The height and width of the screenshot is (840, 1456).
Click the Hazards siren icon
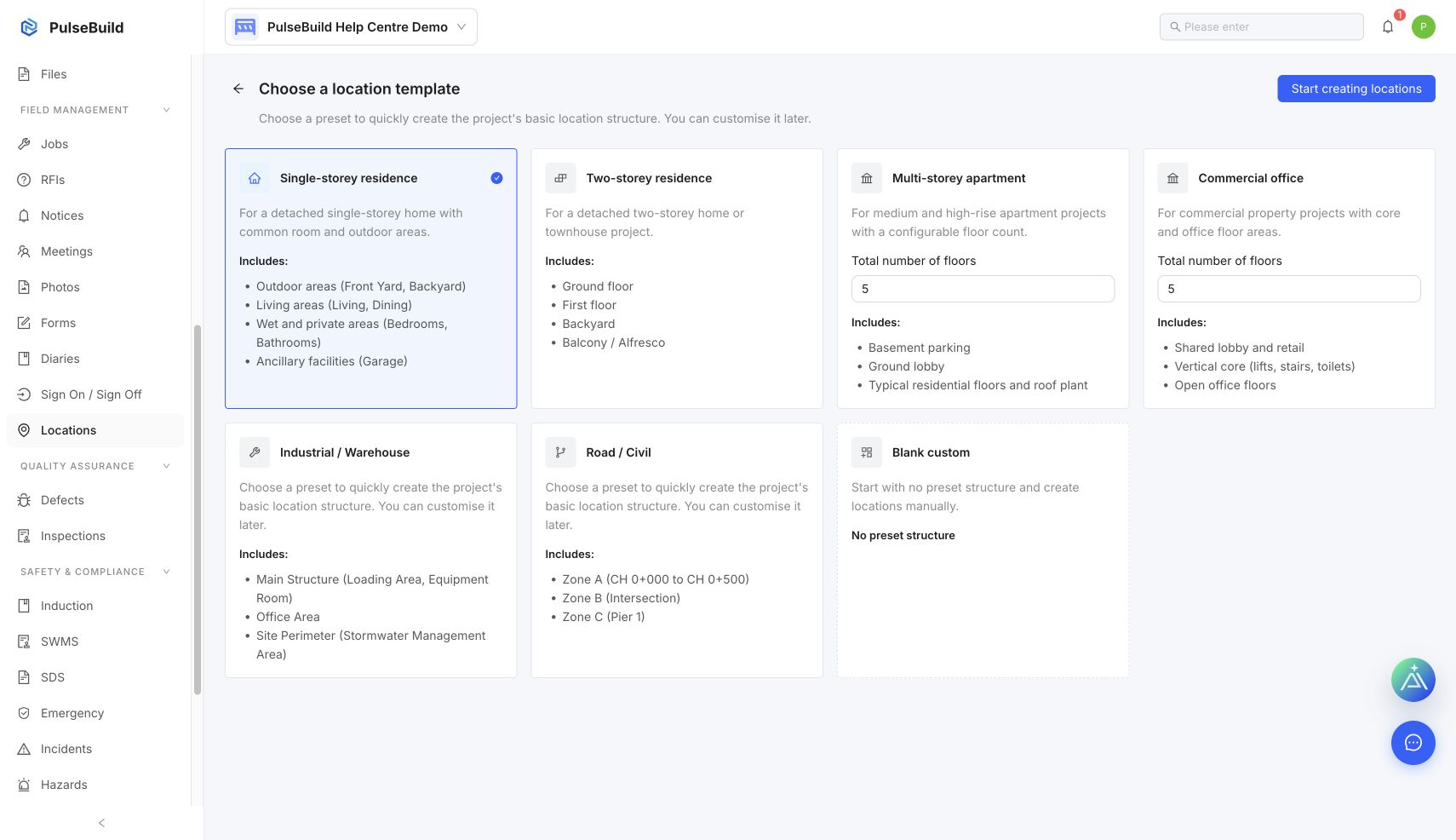pyautogui.click(x=24, y=785)
